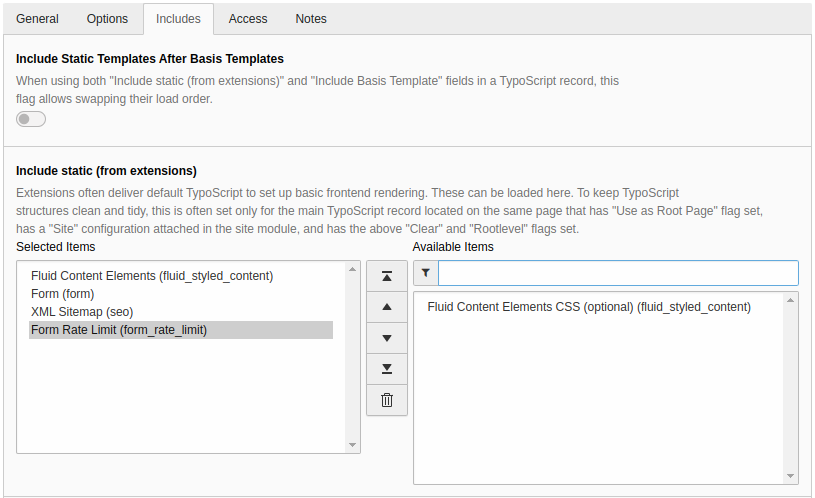Select Form Rate Limit (form_rate_limit) item
The image size is (815, 498).
click(x=181, y=330)
